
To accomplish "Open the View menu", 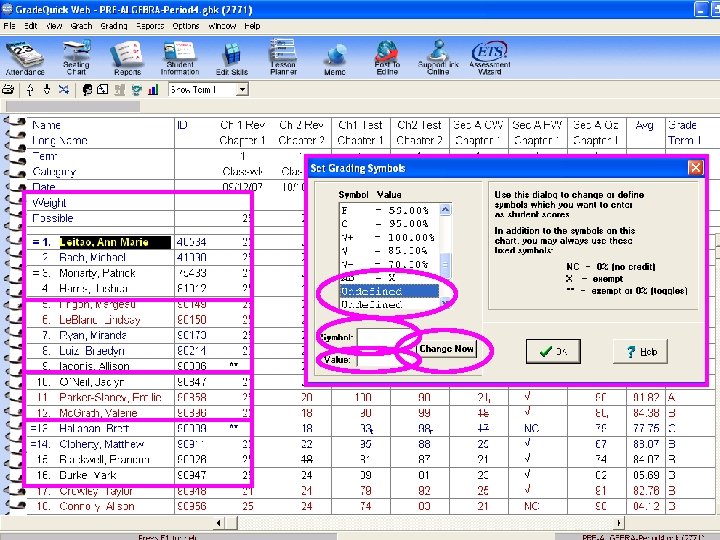I will click(54, 26).
